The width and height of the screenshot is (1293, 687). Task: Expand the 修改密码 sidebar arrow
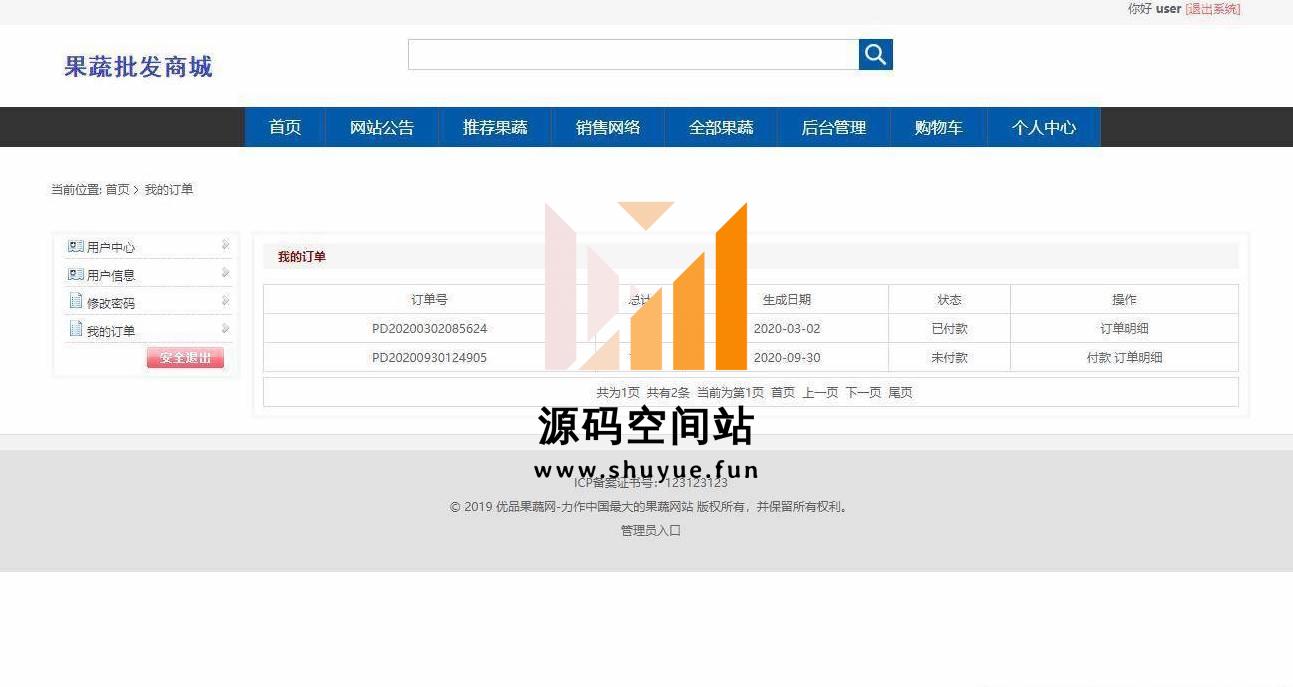coord(225,301)
